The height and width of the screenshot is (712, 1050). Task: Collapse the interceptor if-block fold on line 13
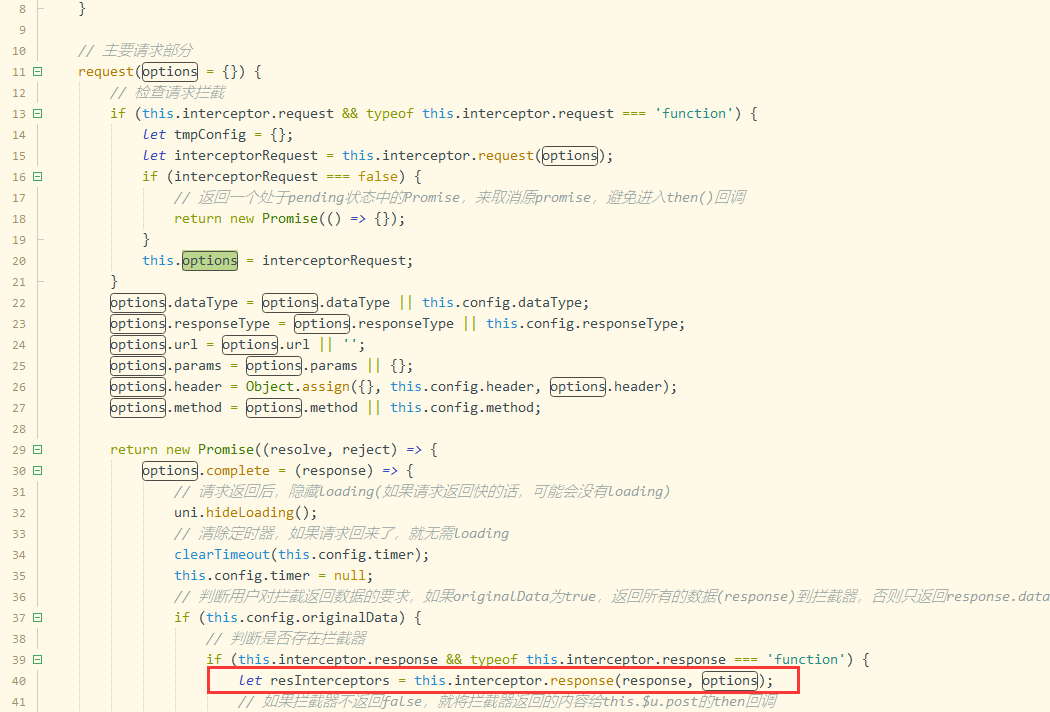tap(37, 114)
